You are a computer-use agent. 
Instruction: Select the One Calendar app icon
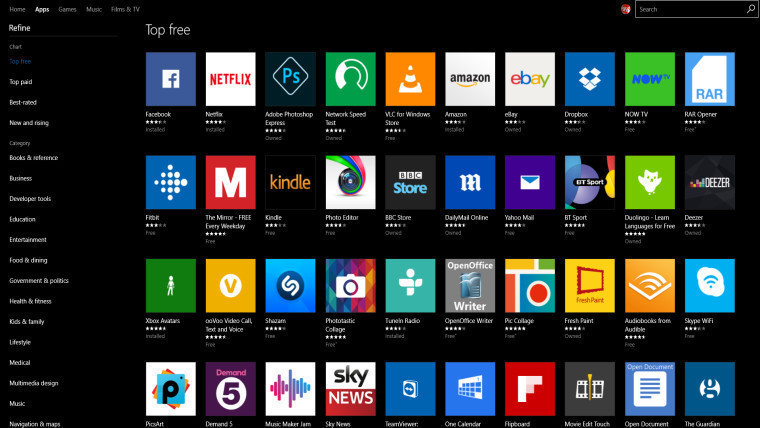[x=470, y=389]
